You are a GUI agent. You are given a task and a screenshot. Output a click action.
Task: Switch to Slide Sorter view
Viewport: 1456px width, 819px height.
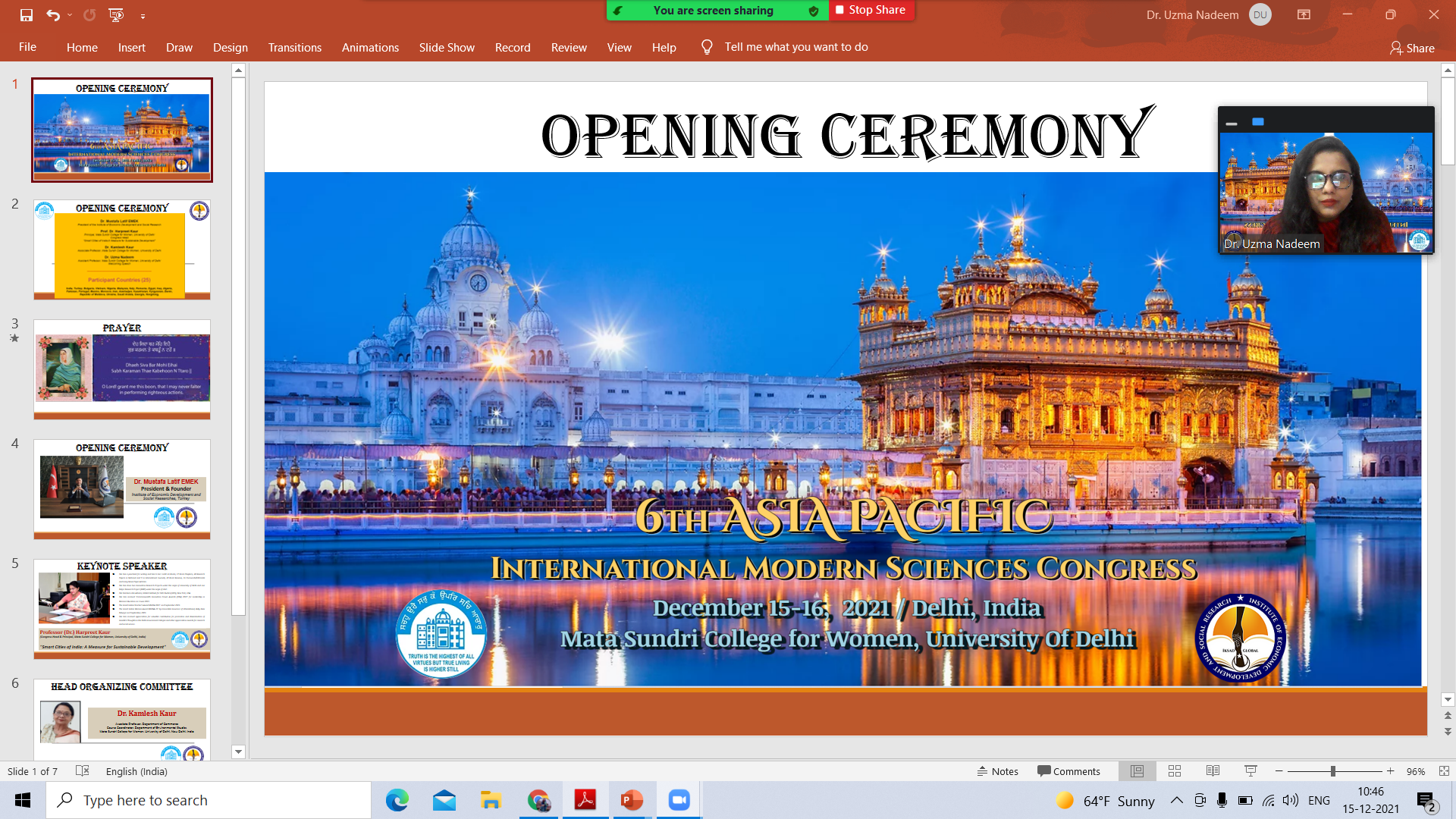[1175, 771]
